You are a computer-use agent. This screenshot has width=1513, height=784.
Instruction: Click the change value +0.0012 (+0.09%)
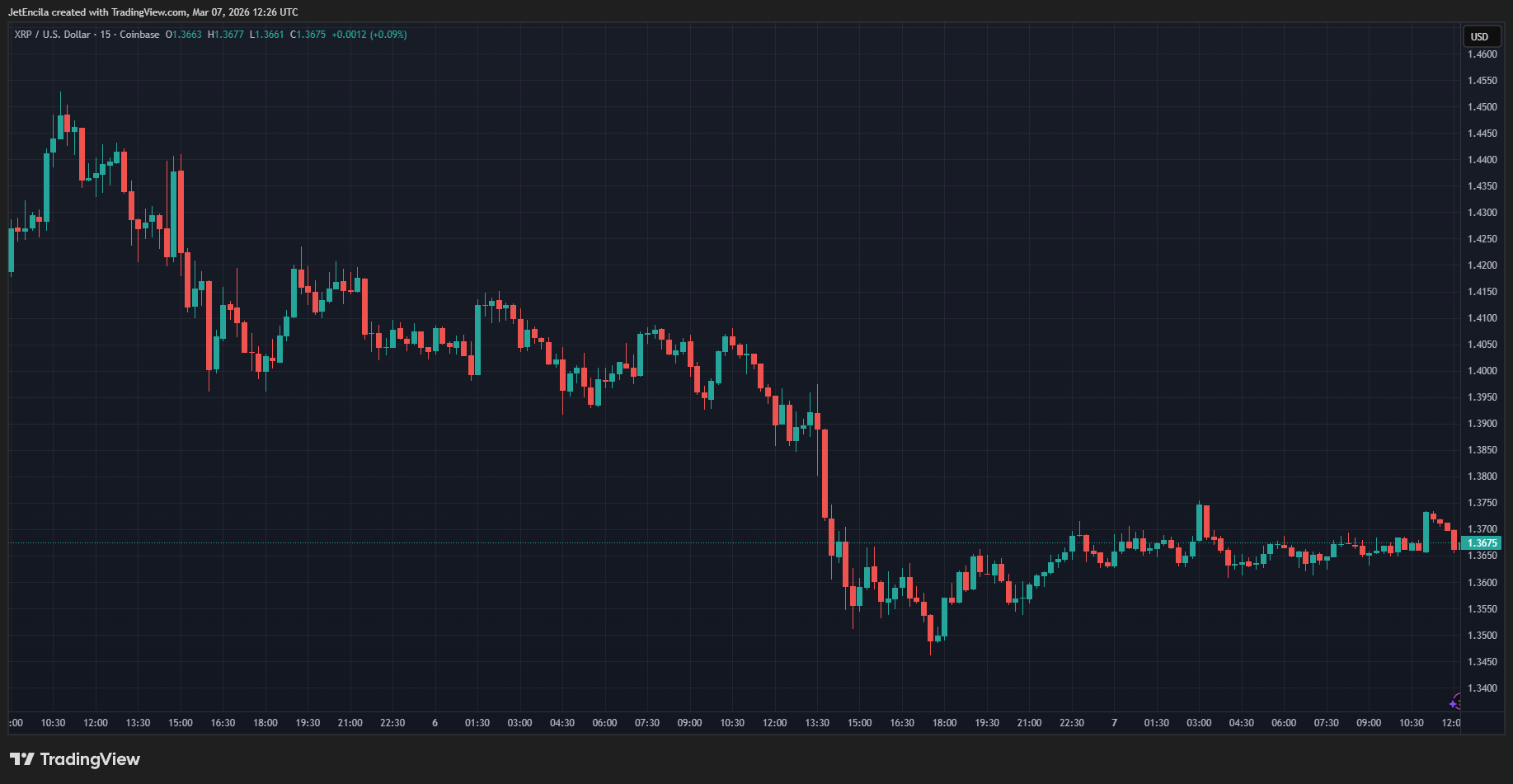369,35
